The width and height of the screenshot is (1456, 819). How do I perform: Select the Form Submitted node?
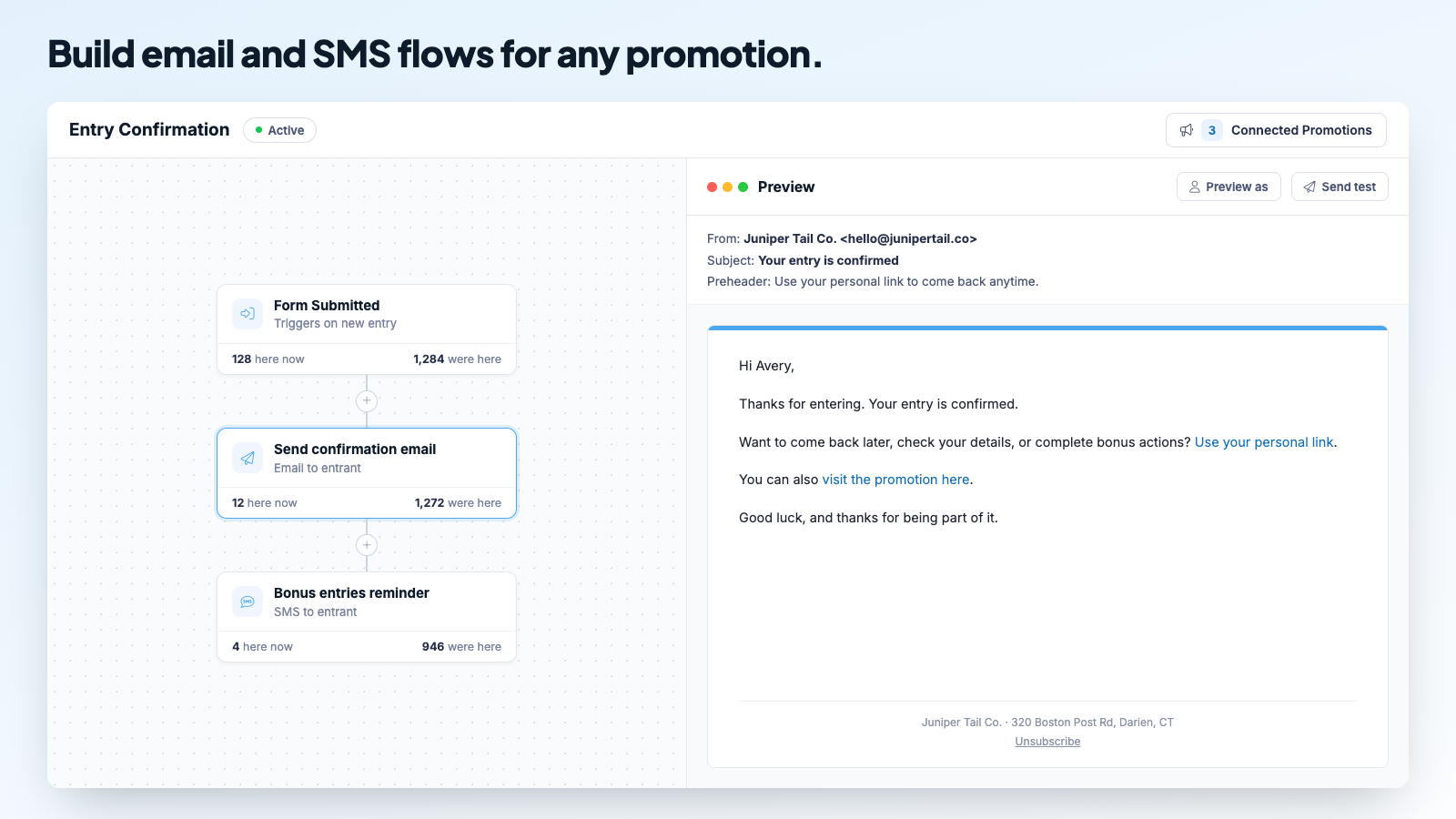coord(367,329)
